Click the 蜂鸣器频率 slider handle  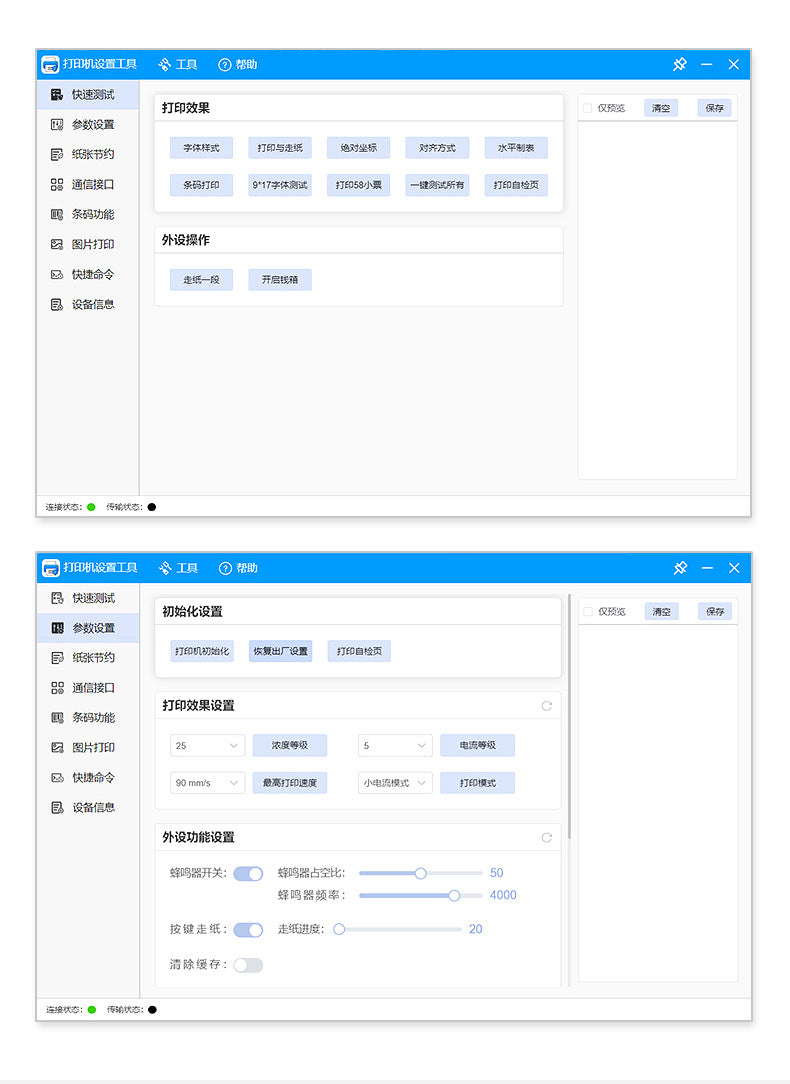click(x=454, y=895)
